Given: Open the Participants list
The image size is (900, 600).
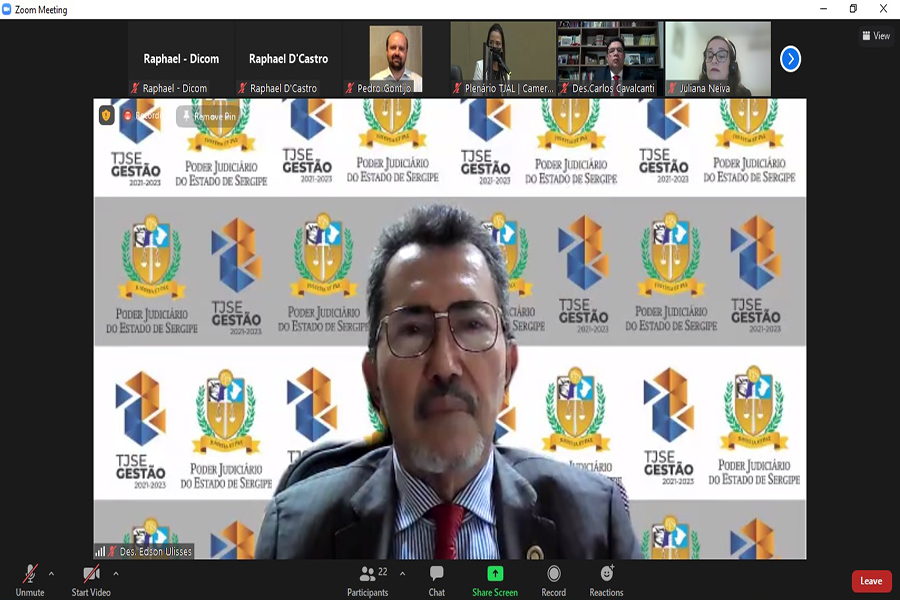Looking at the screenshot, I should (x=368, y=579).
